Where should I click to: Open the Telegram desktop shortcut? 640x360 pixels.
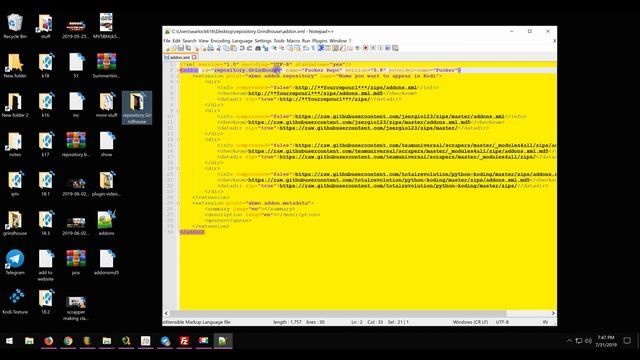pos(15,262)
